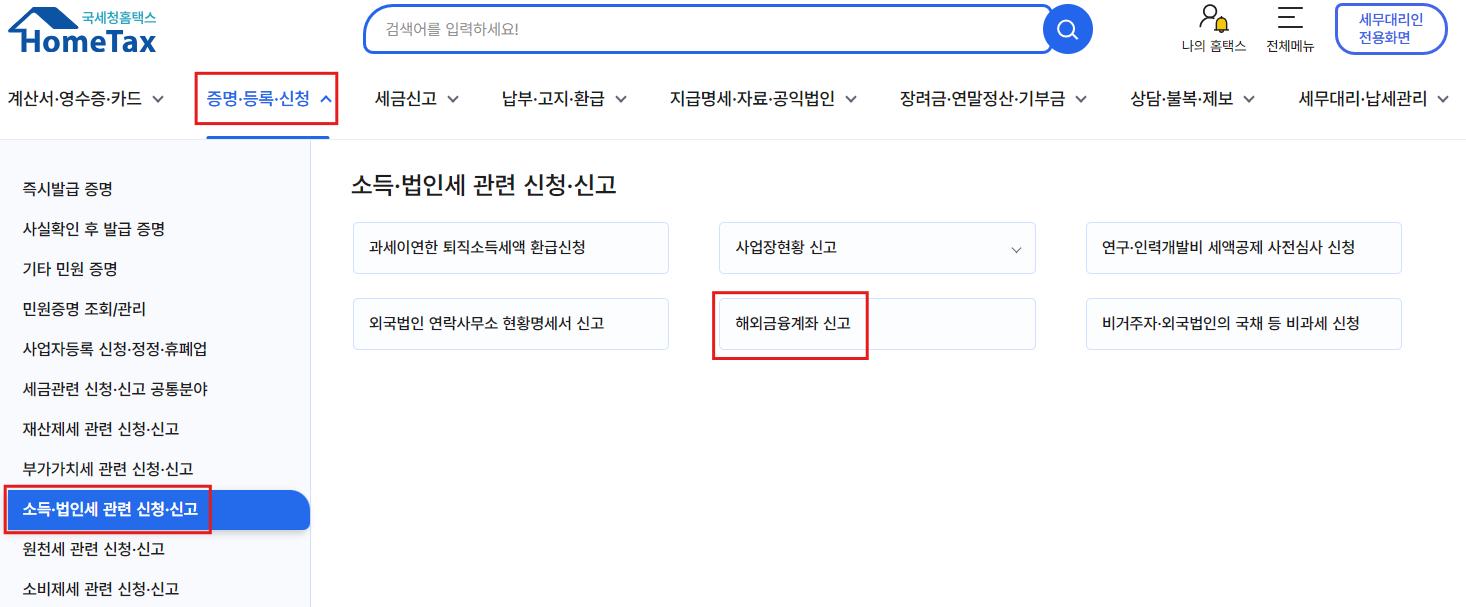Open 나의 홈택스 user icon
Image resolution: width=1466 pixels, height=607 pixels.
point(1213,19)
